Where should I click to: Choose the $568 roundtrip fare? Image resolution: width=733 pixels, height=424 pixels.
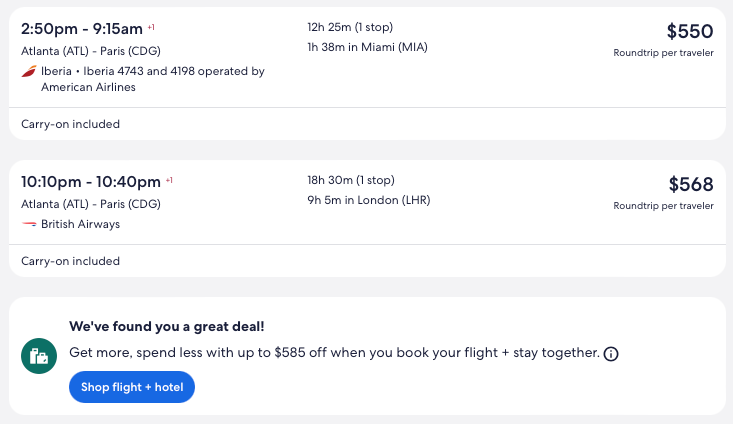coord(689,184)
